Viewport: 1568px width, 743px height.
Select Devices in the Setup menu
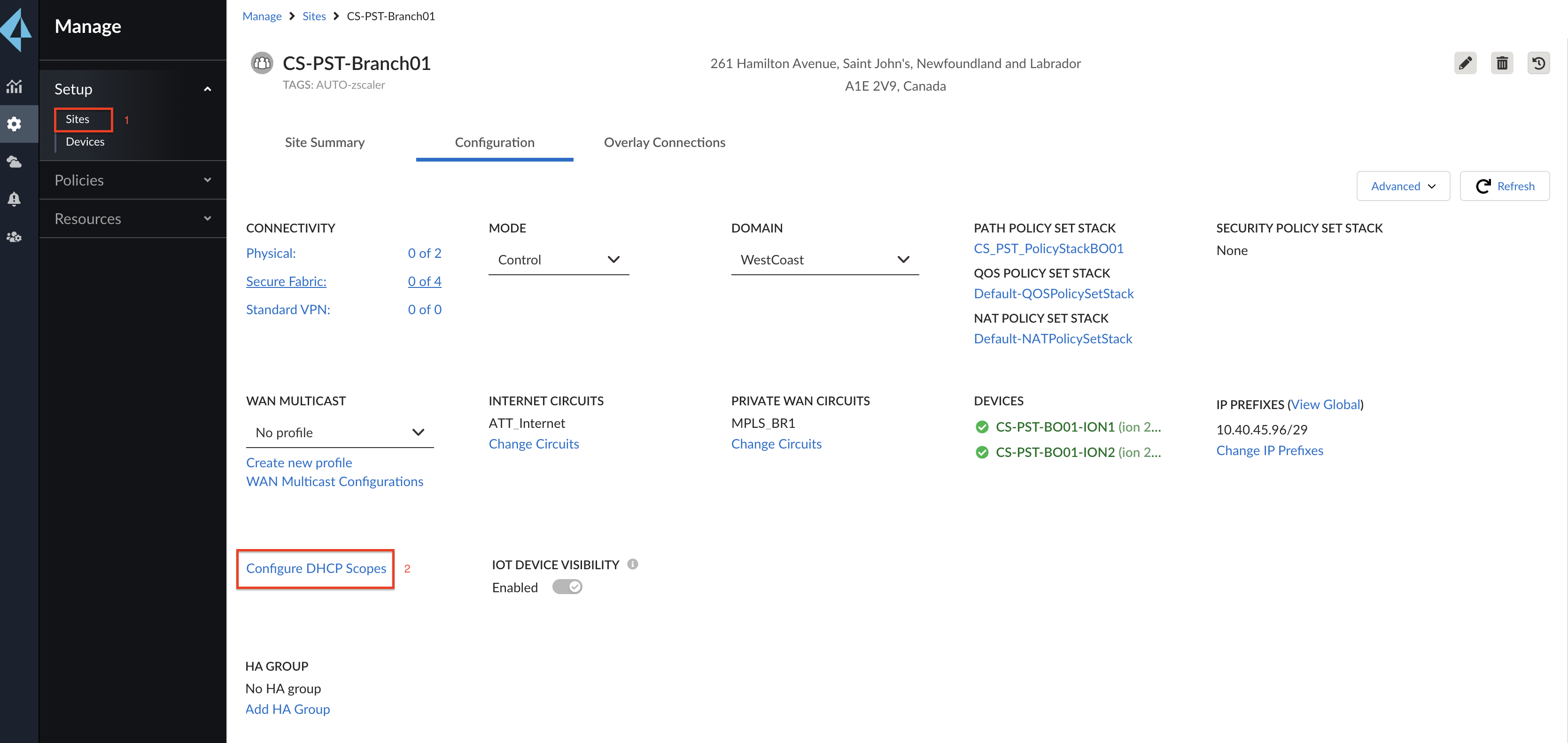(85, 142)
